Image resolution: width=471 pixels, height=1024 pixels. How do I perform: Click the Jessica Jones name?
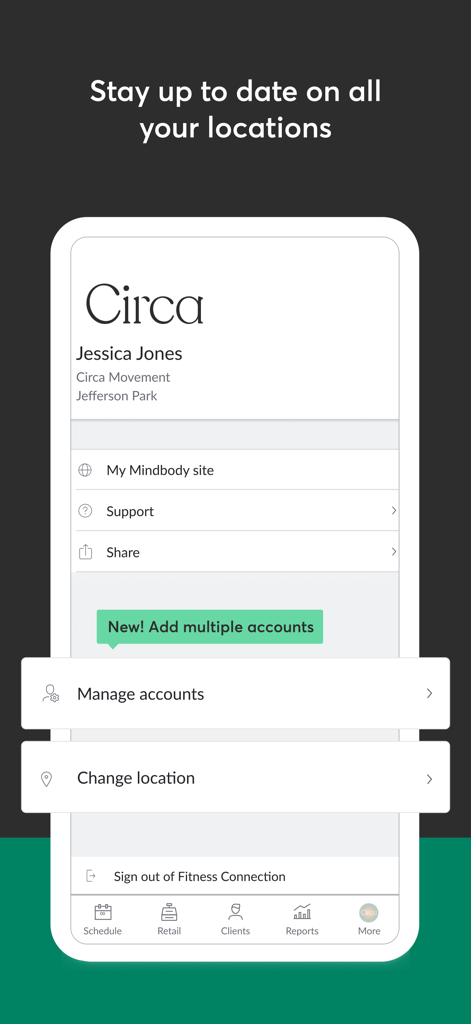tap(129, 353)
